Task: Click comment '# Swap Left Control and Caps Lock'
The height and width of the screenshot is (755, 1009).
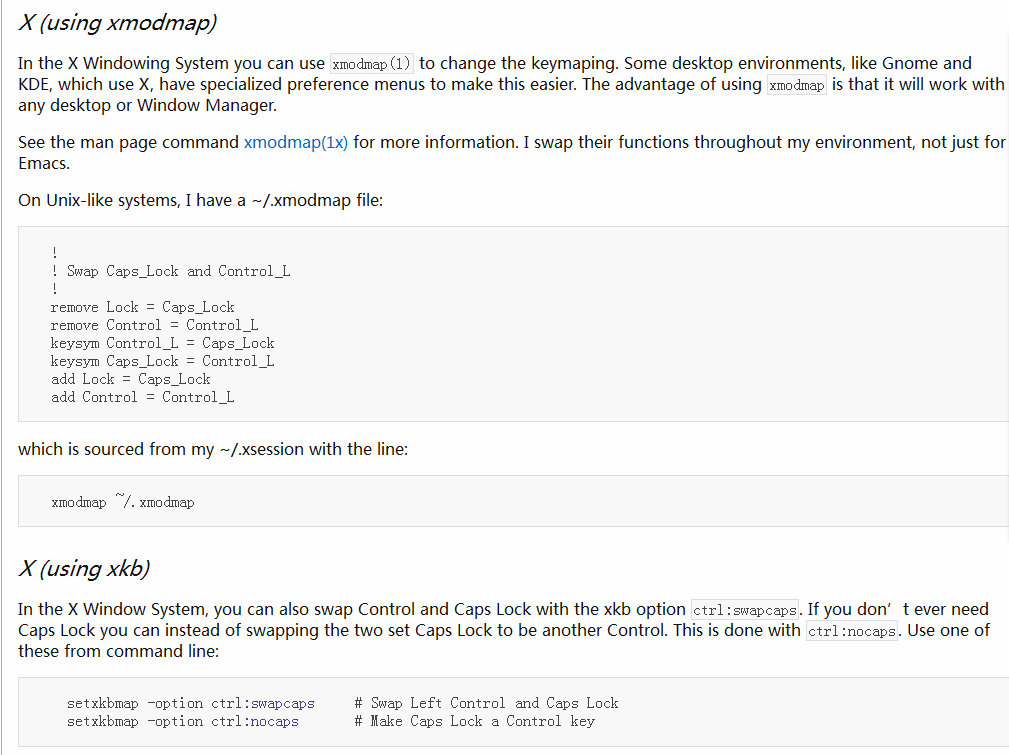Action: click(x=486, y=704)
